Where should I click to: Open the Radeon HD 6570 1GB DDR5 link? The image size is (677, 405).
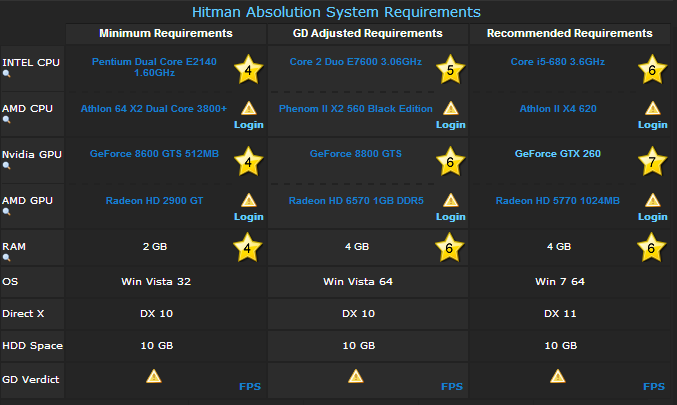[x=356, y=201]
